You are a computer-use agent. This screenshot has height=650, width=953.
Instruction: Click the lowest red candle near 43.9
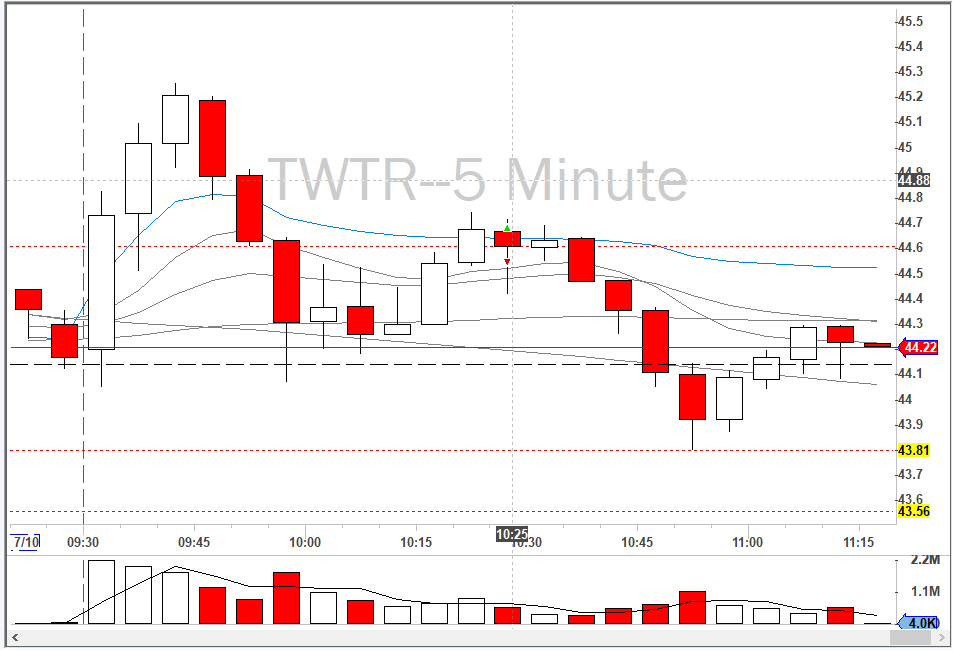692,397
